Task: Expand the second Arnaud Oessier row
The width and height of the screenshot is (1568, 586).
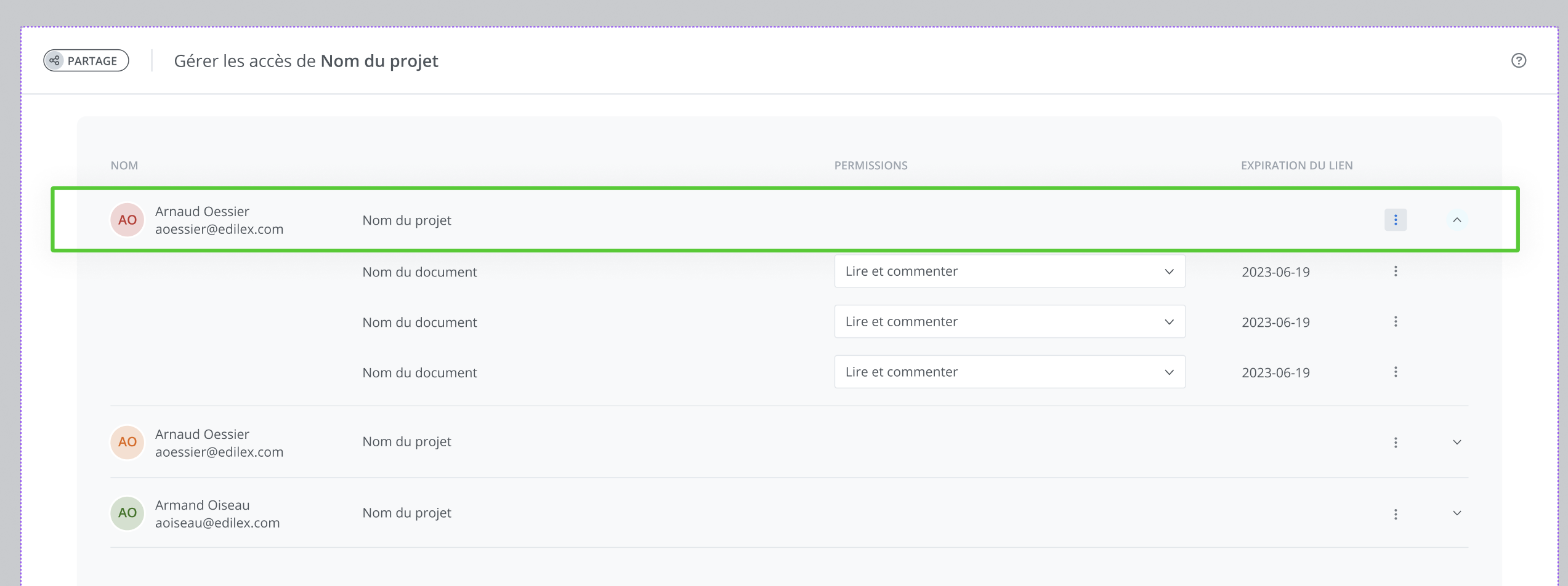Action: pos(1457,443)
